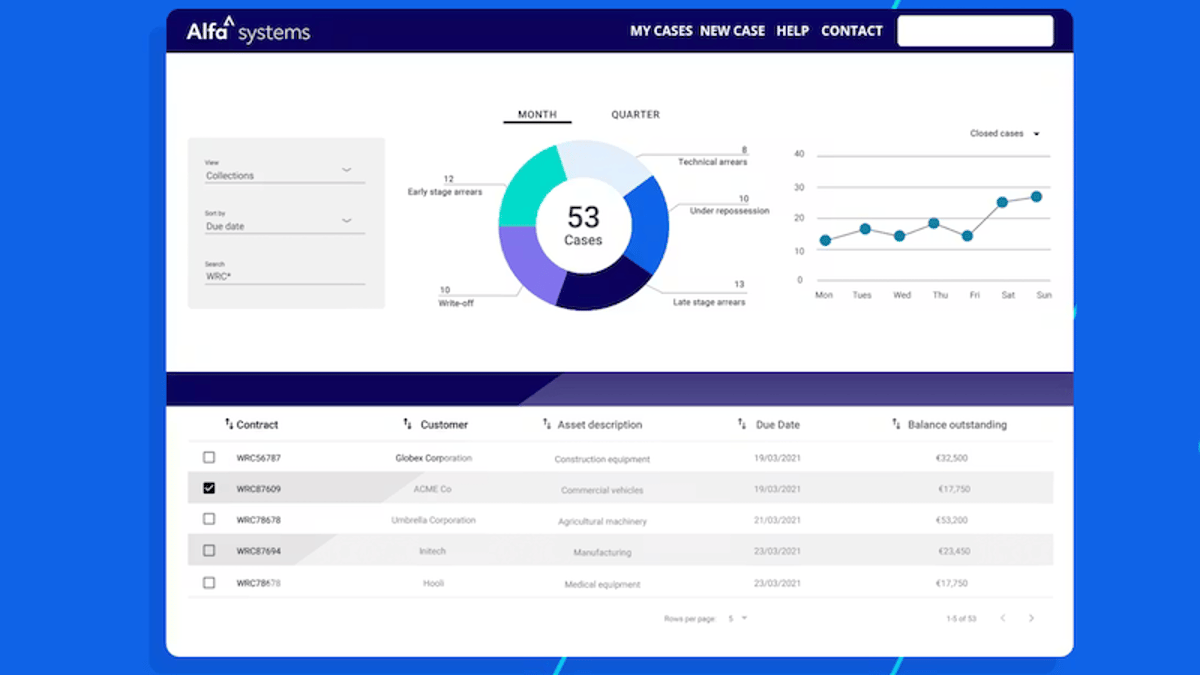Click the sort icon on Balance outstanding column
Image resolution: width=1200 pixels, height=675 pixels.
click(x=897, y=424)
